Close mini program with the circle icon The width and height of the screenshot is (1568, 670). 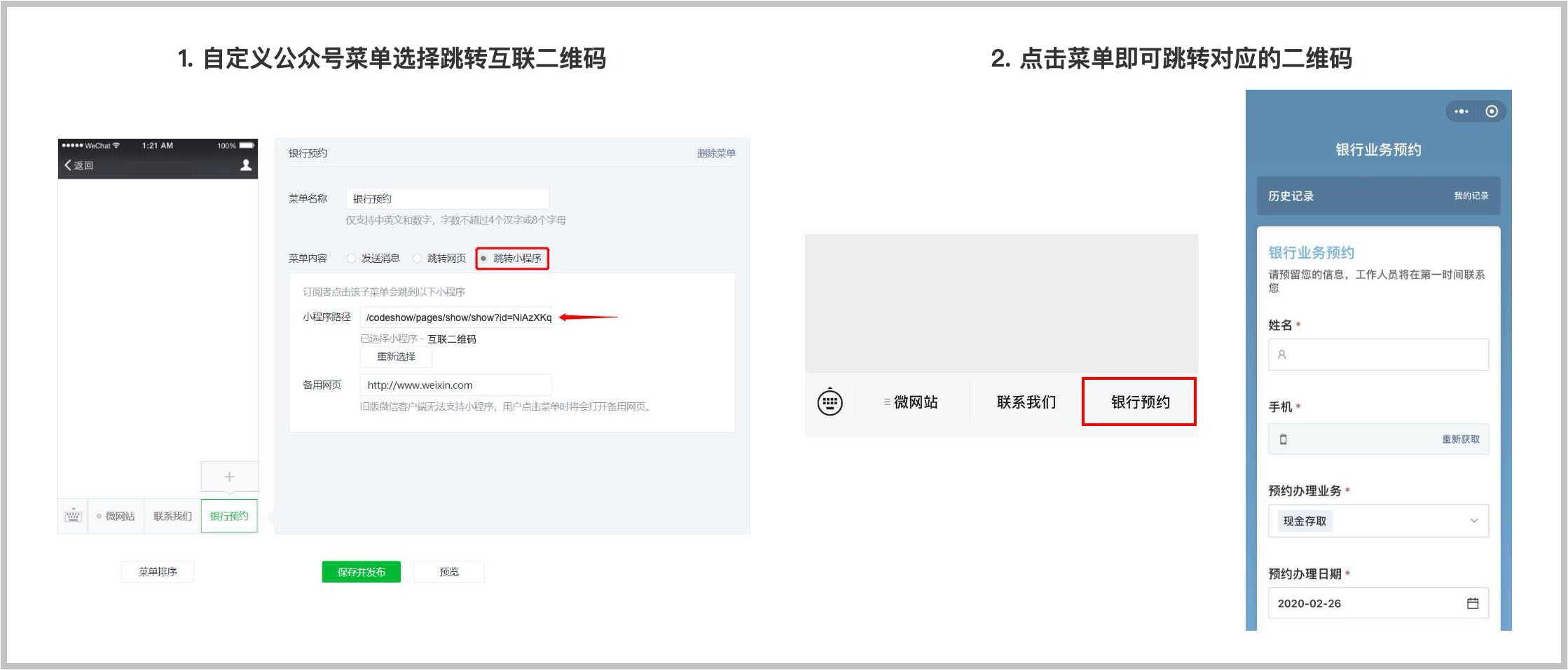coord(1492,111)
